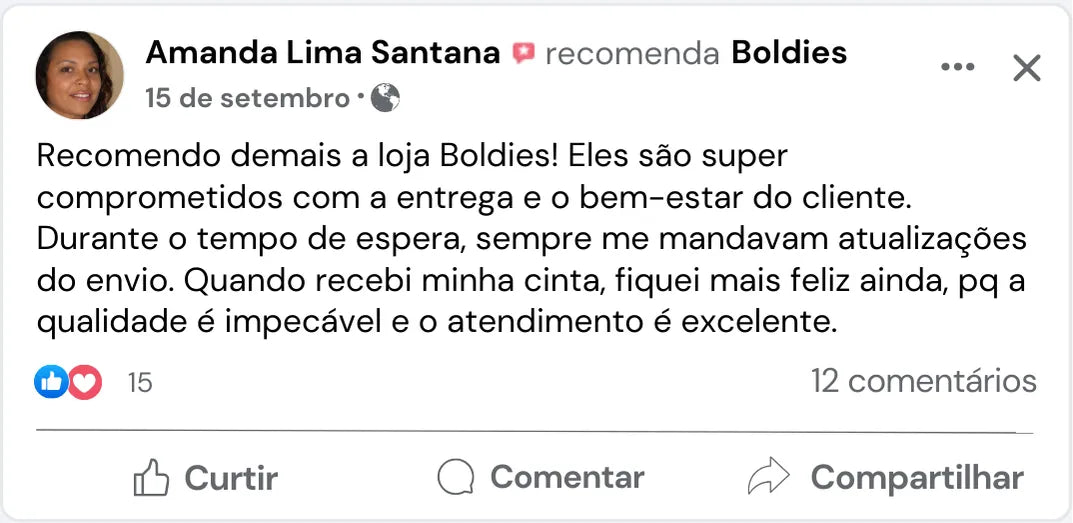
Task: Click the globe public audience icon
Action: click(385, 98)
